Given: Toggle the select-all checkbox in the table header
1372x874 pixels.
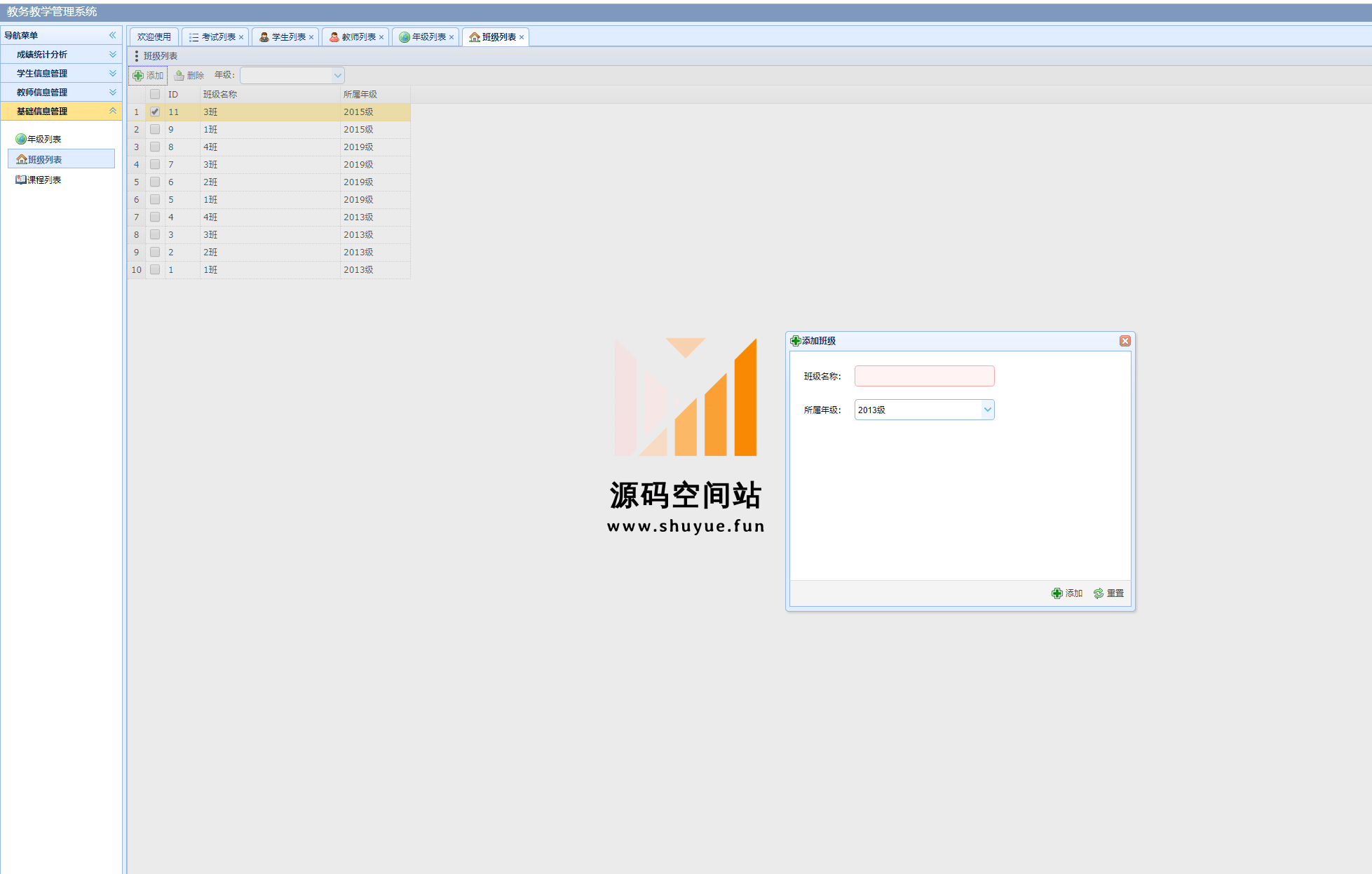Looking at the screenshot, I should coord(155,95).
